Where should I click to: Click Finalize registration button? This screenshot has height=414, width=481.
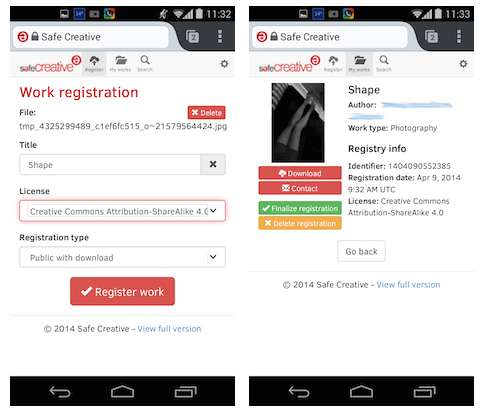[300, 208]
